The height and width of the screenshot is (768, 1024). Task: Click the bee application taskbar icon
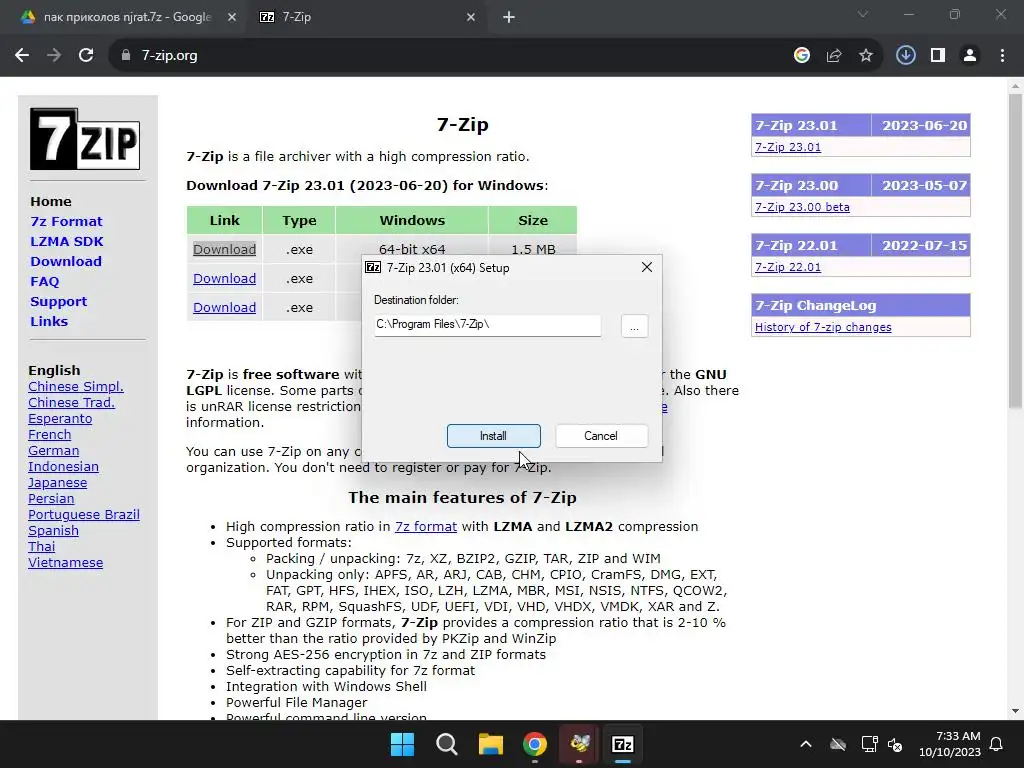click(x=579, y=744)
